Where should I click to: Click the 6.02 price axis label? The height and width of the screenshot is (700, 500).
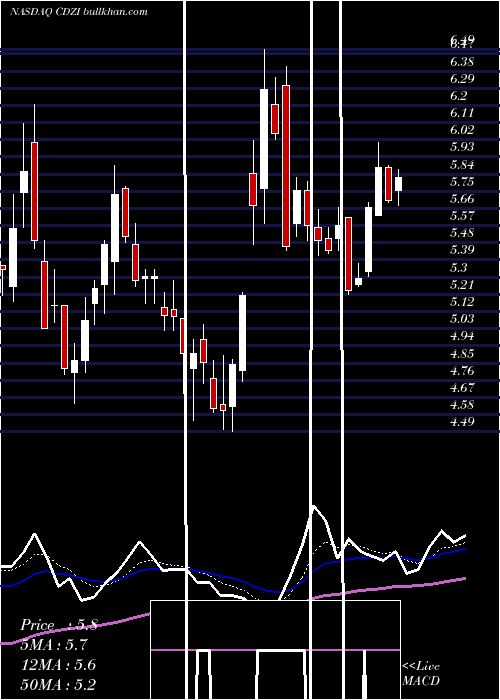coord(462,130)
